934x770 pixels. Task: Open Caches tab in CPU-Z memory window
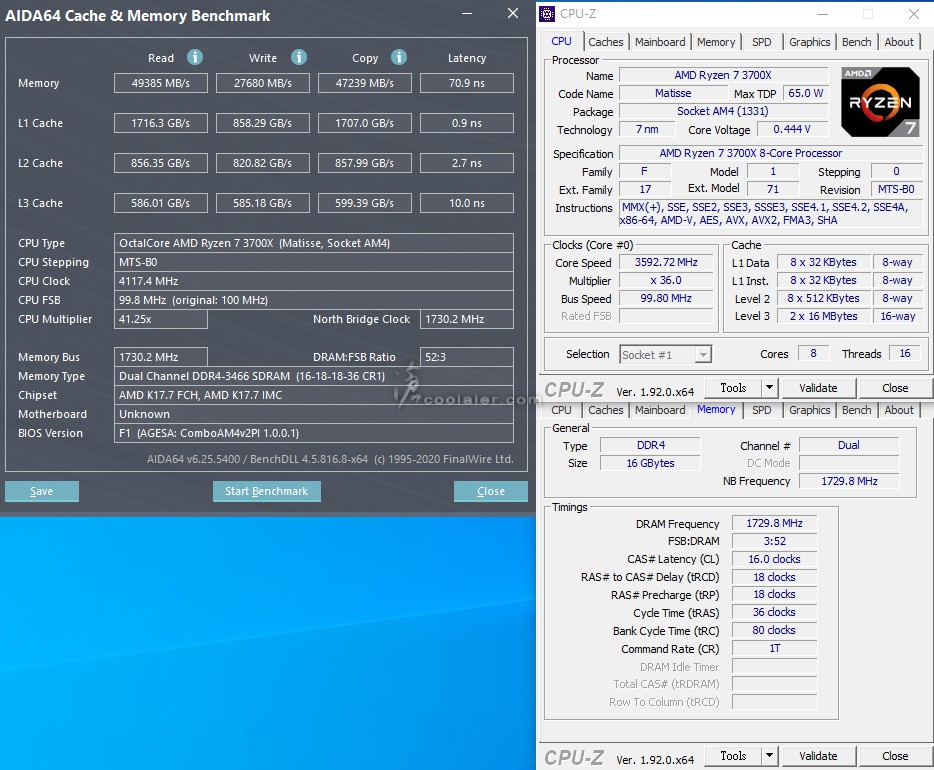(605, 410)
